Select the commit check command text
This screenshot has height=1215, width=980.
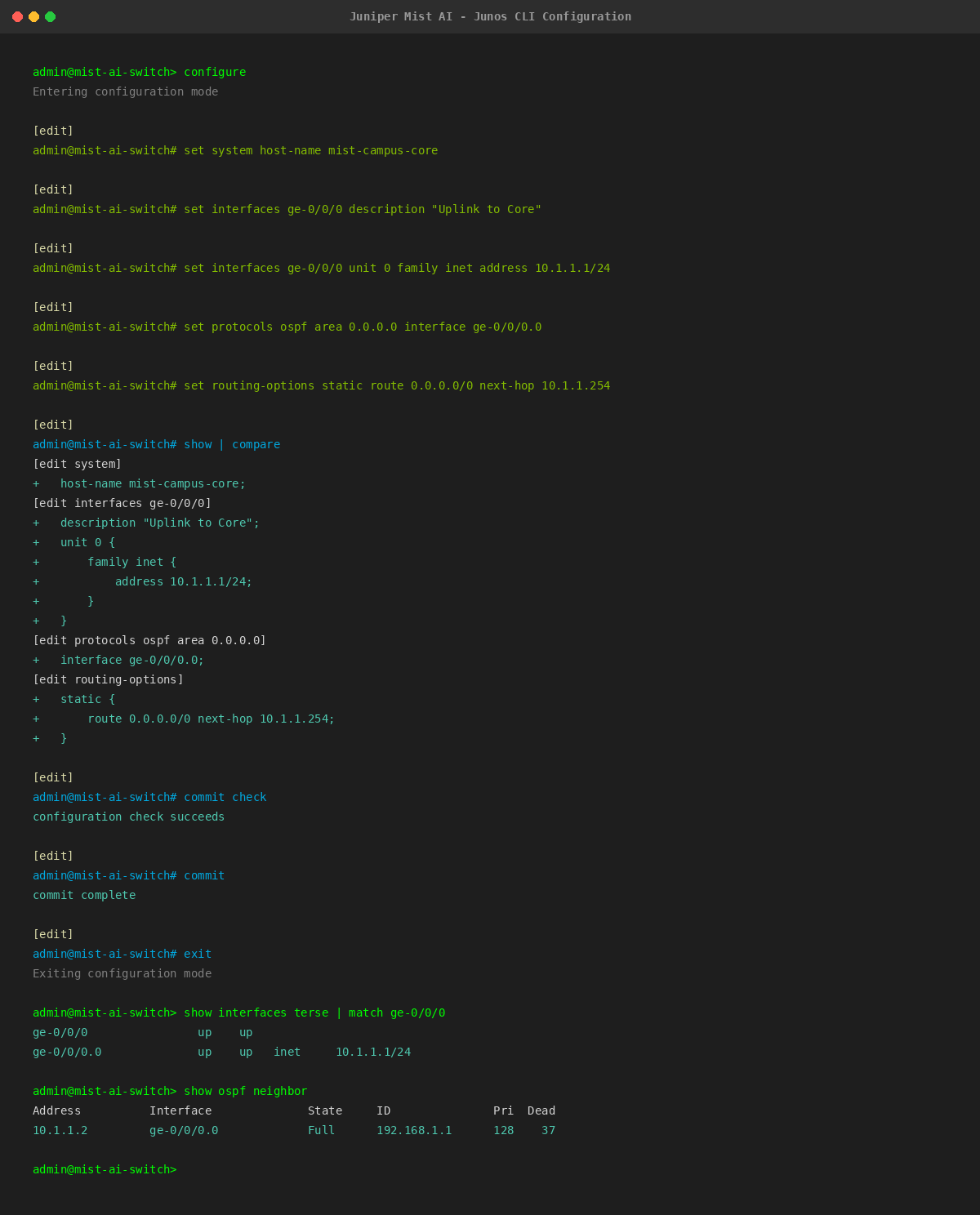point(225,797)
